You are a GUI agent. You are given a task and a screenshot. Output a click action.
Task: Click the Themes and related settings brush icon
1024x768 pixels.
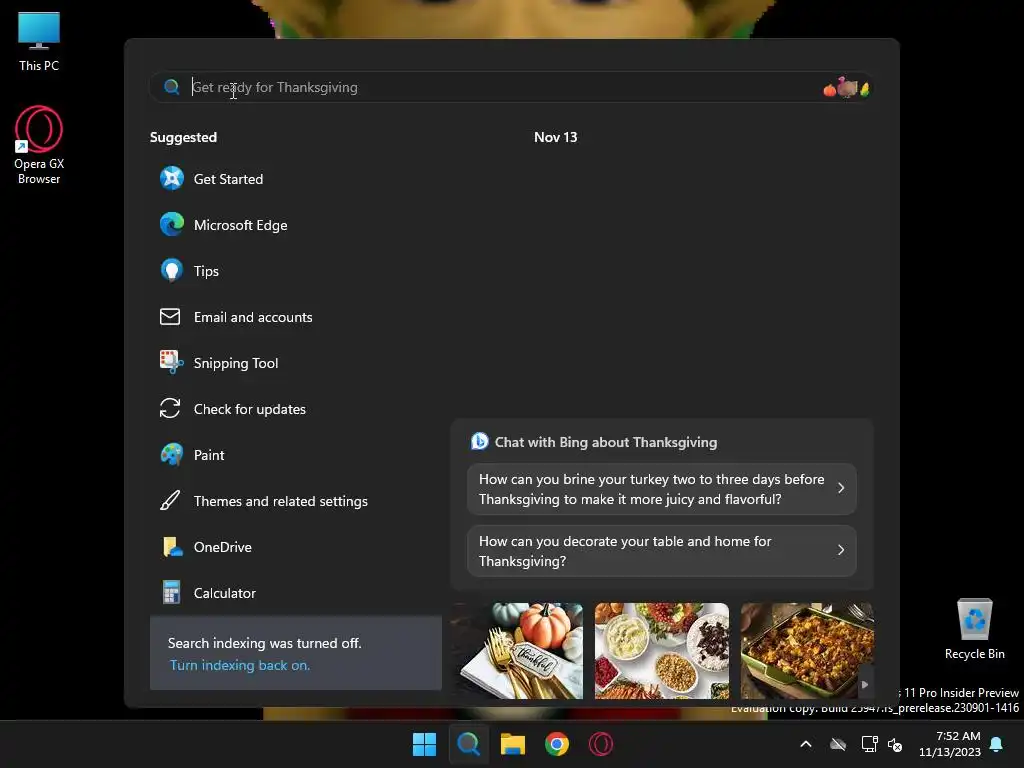170,501
